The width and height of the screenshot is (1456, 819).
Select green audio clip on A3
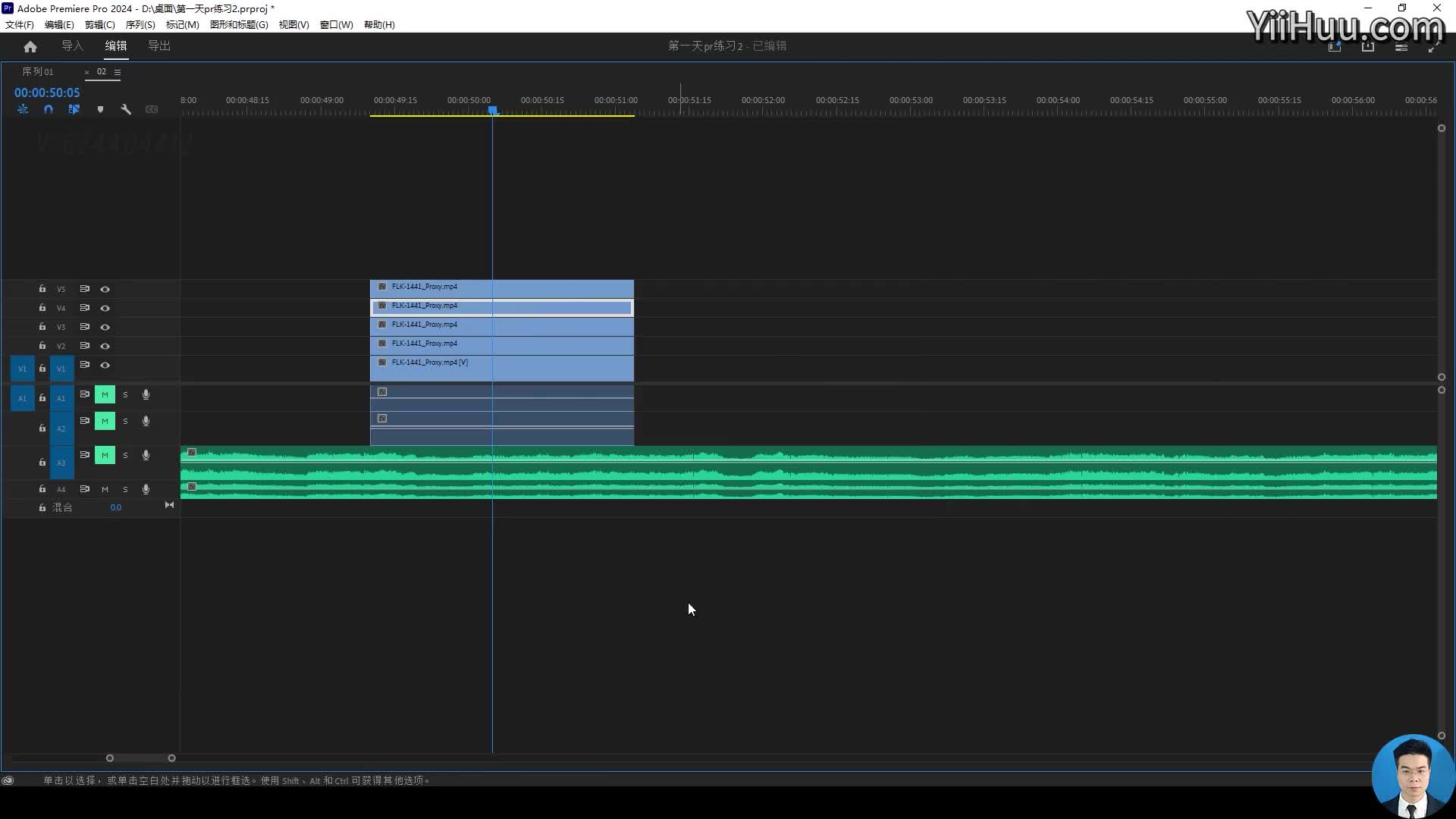pos(808,463)
